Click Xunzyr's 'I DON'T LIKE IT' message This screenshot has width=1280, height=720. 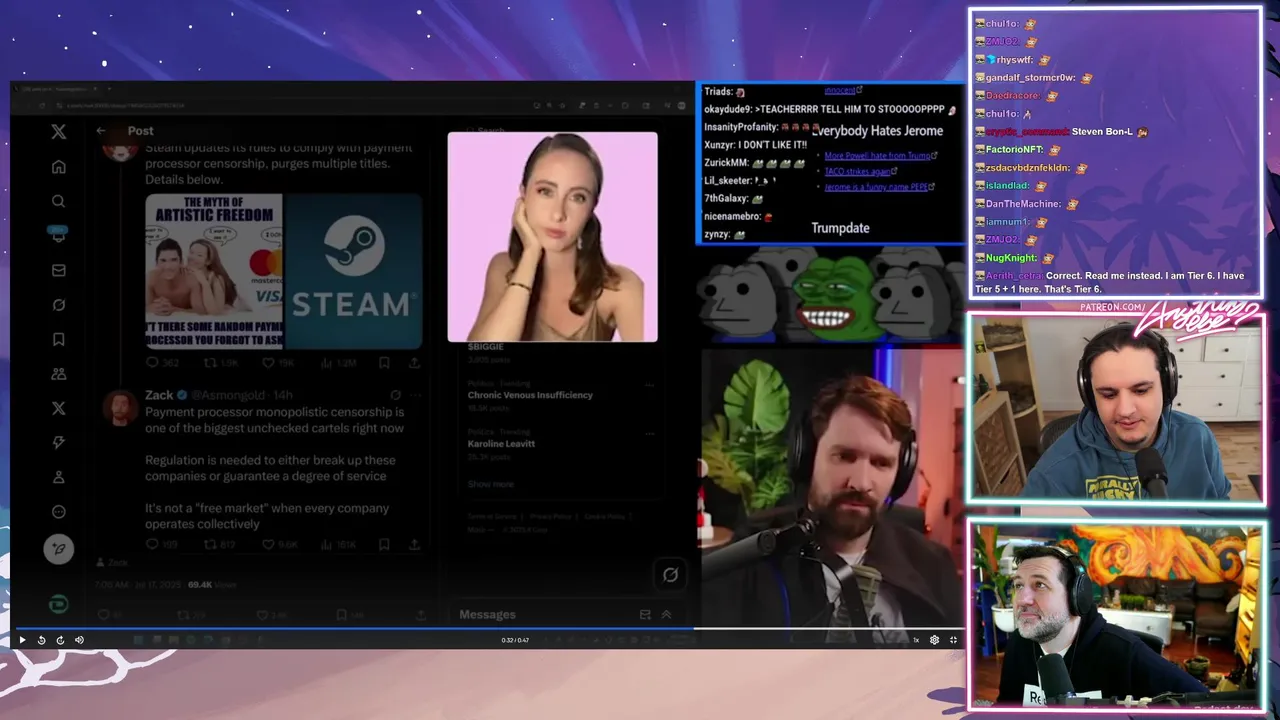coord(755,145)
